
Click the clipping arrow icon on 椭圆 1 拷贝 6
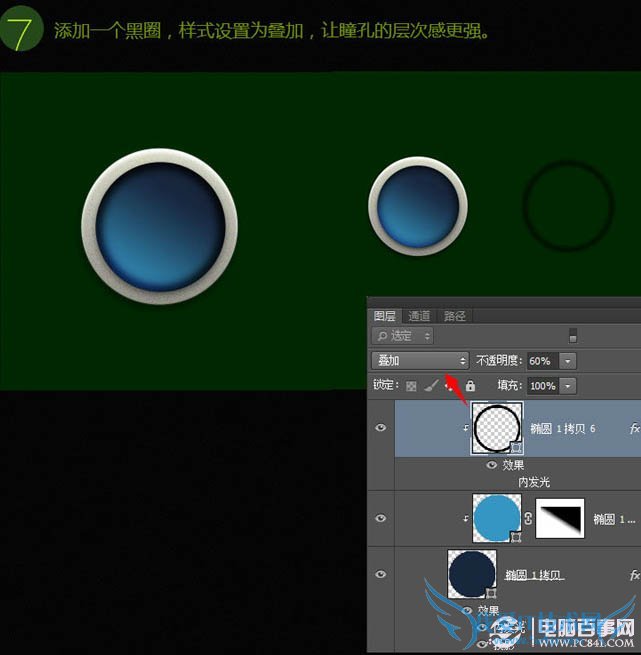point(466,428)
